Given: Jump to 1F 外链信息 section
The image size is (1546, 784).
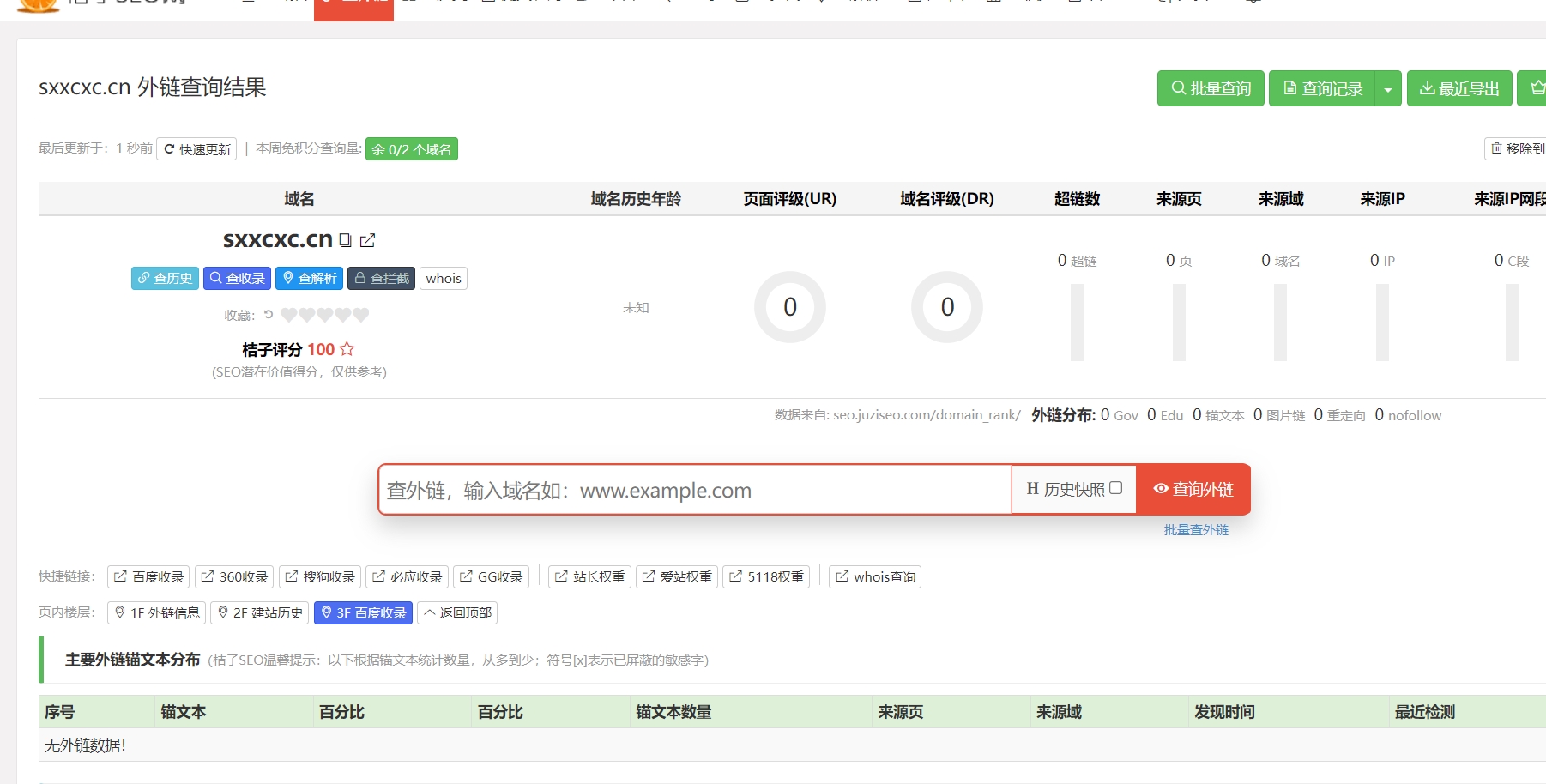Looking at the screenshot, I should 157,612.
